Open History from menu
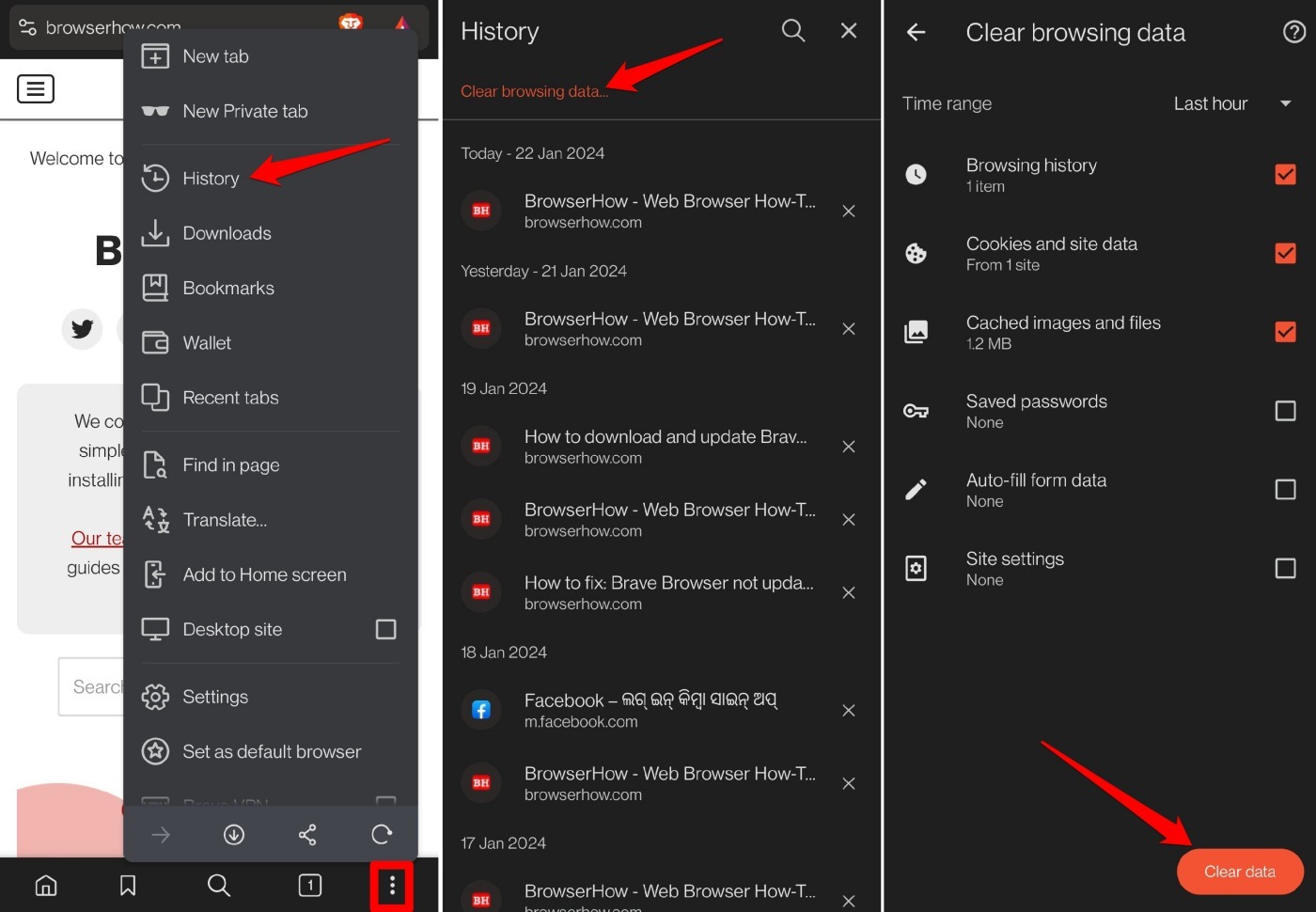Viewport: 1316px width, 912px height. 271,179
